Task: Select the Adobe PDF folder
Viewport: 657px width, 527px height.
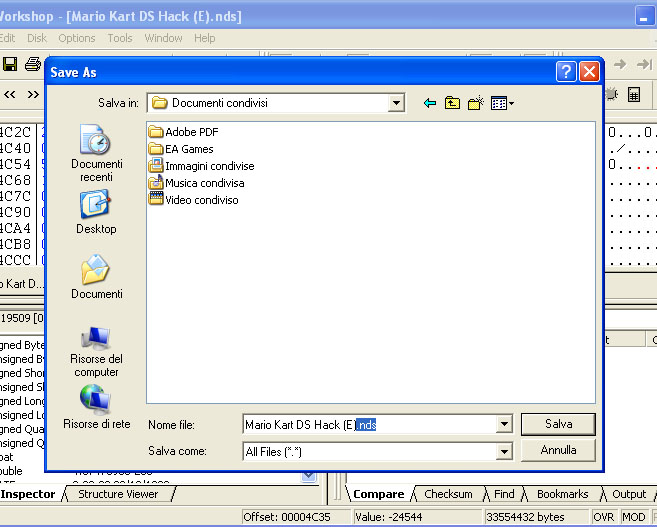Action: (184, 132)
